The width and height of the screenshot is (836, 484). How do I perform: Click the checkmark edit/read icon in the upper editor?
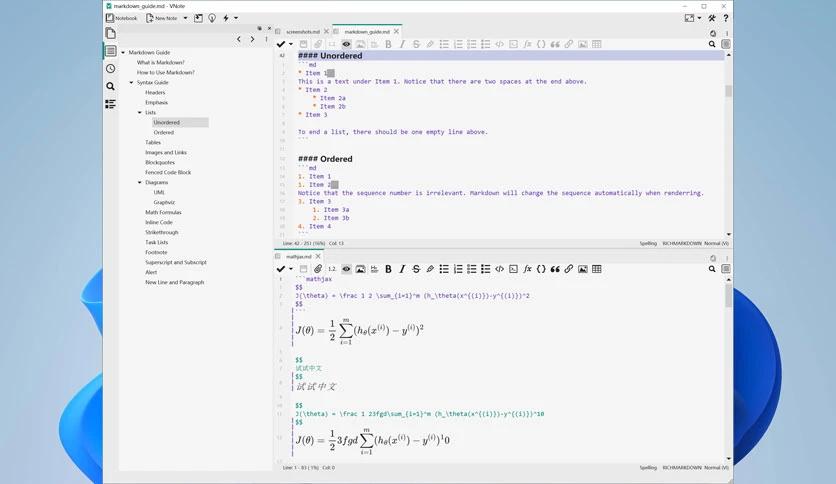pyautogui.click(x=281, y=44)
